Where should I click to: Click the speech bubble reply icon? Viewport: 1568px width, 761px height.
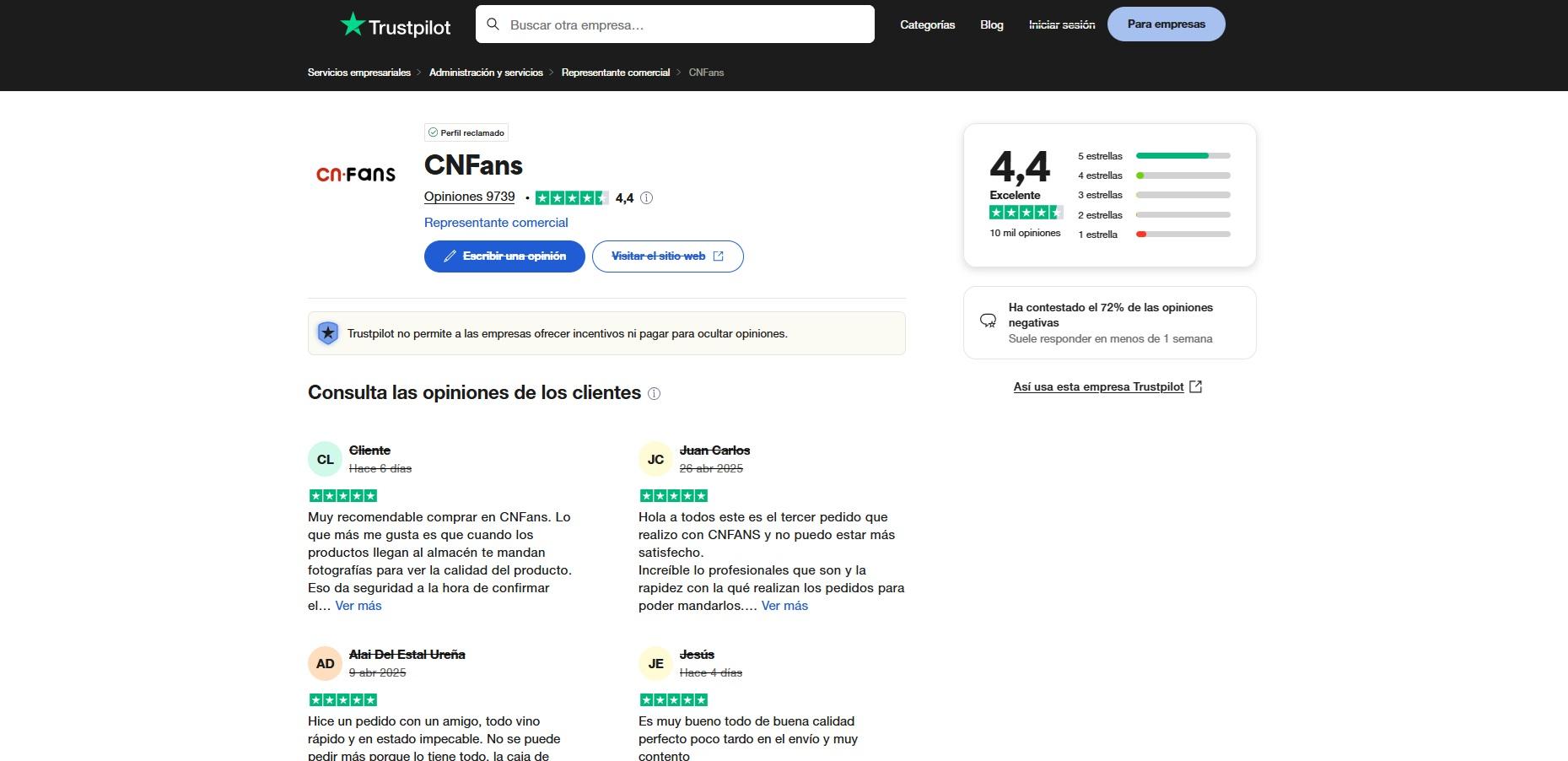(x=988, y=321)
